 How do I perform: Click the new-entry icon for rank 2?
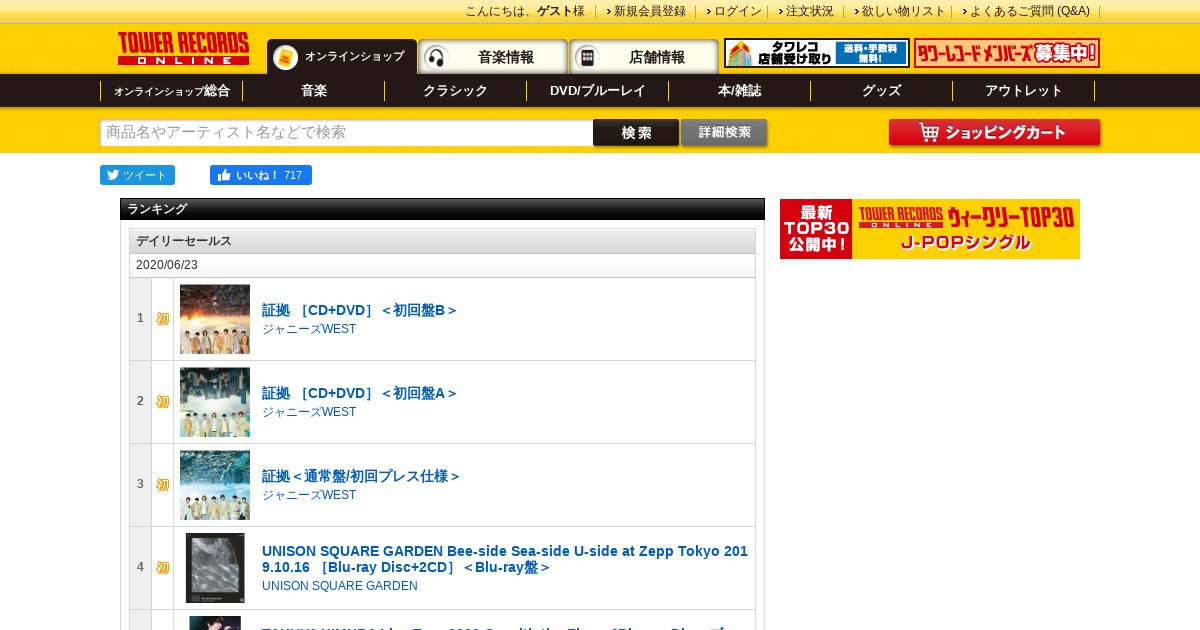tap(163, 402)
